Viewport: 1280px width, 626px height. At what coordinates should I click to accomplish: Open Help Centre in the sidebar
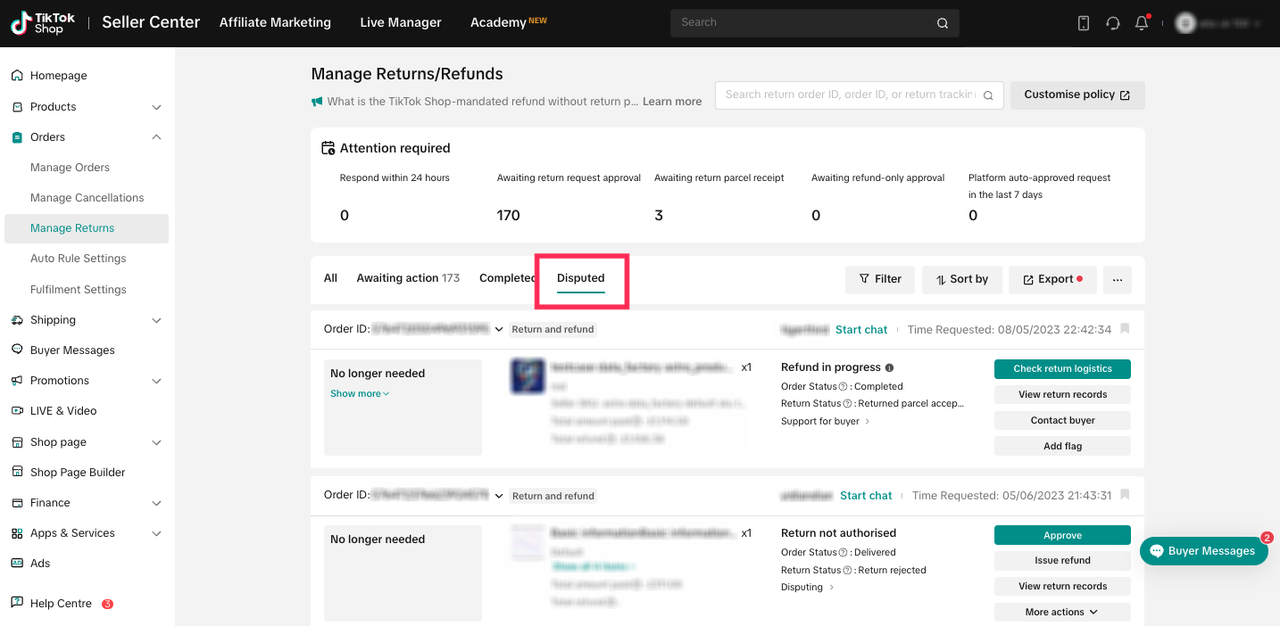60,603
